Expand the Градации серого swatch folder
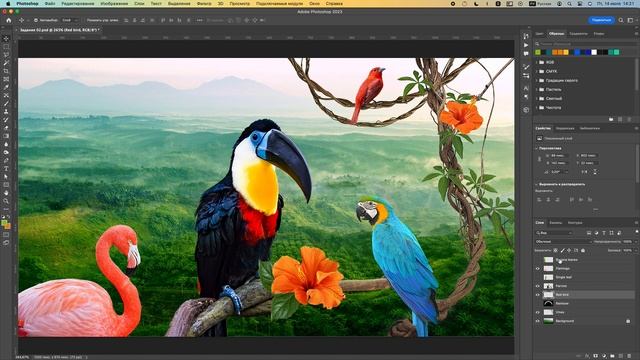Screen dimensions: 640x360 click(x=537, y=80)
